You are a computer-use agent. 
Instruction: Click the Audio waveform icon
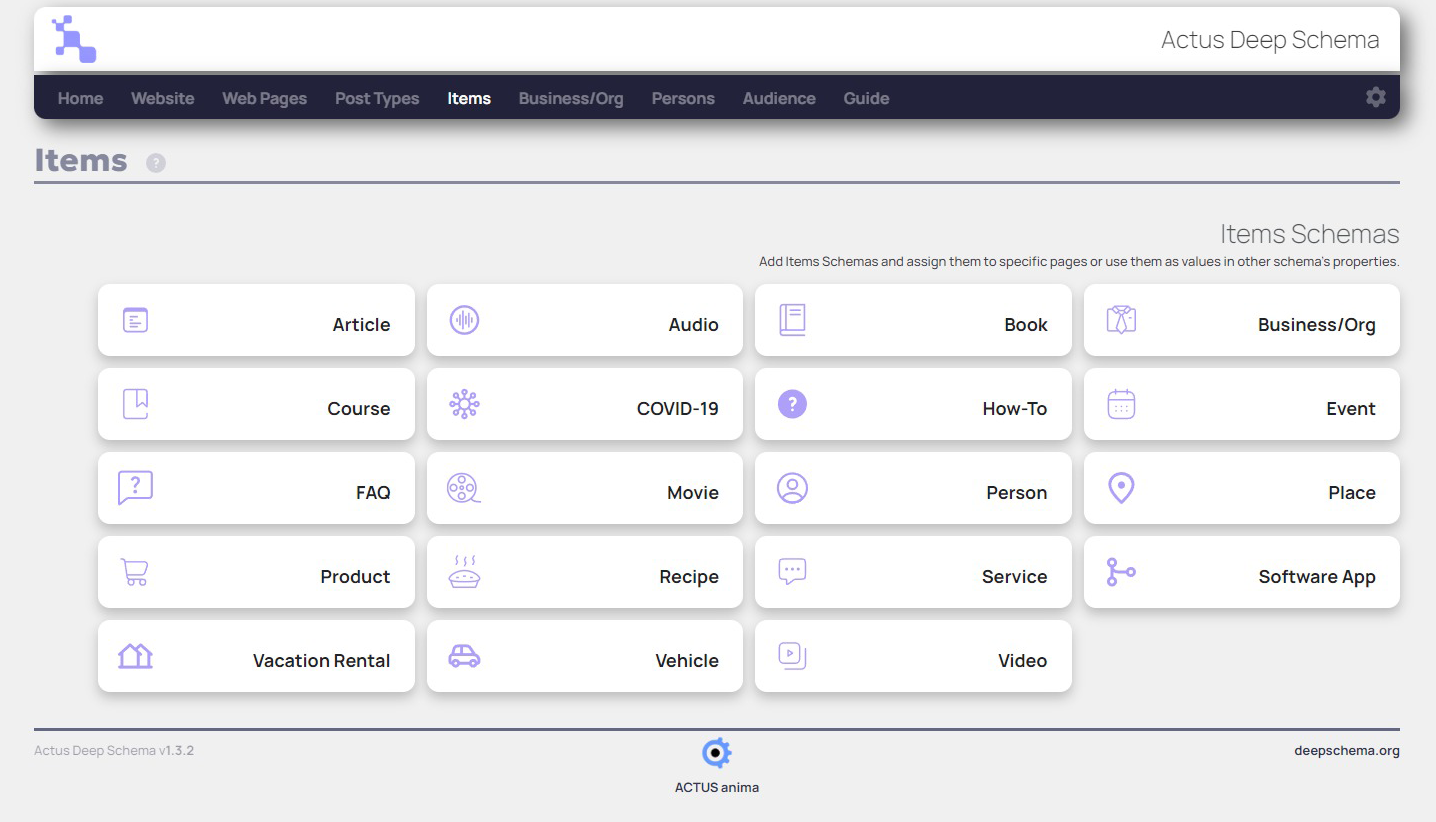(x=464, y=320)
